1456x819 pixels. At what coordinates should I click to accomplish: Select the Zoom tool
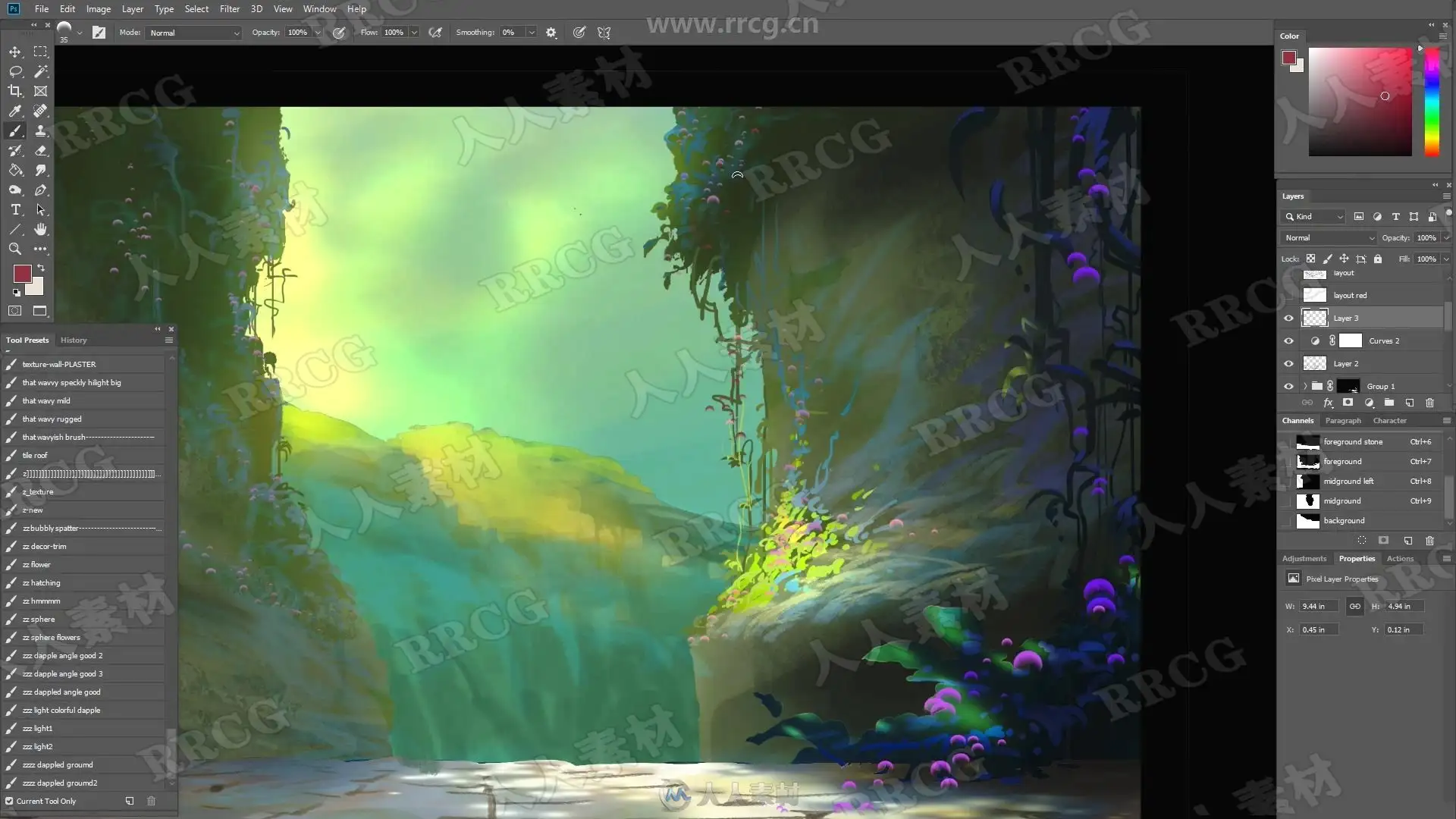point(14,249)
